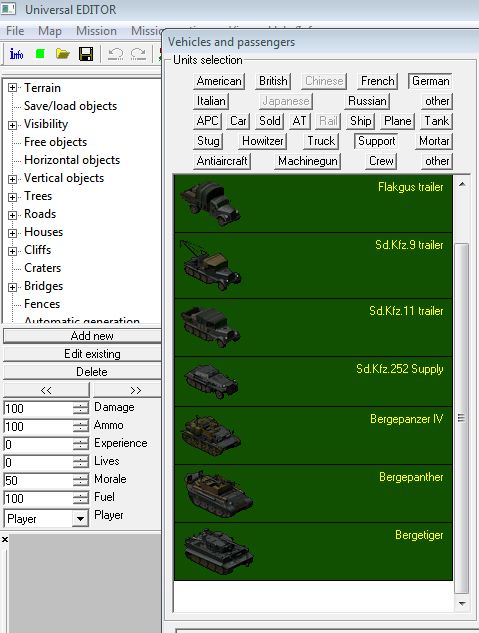
Task: Click the >> next button
Action: tap(128, 390)
